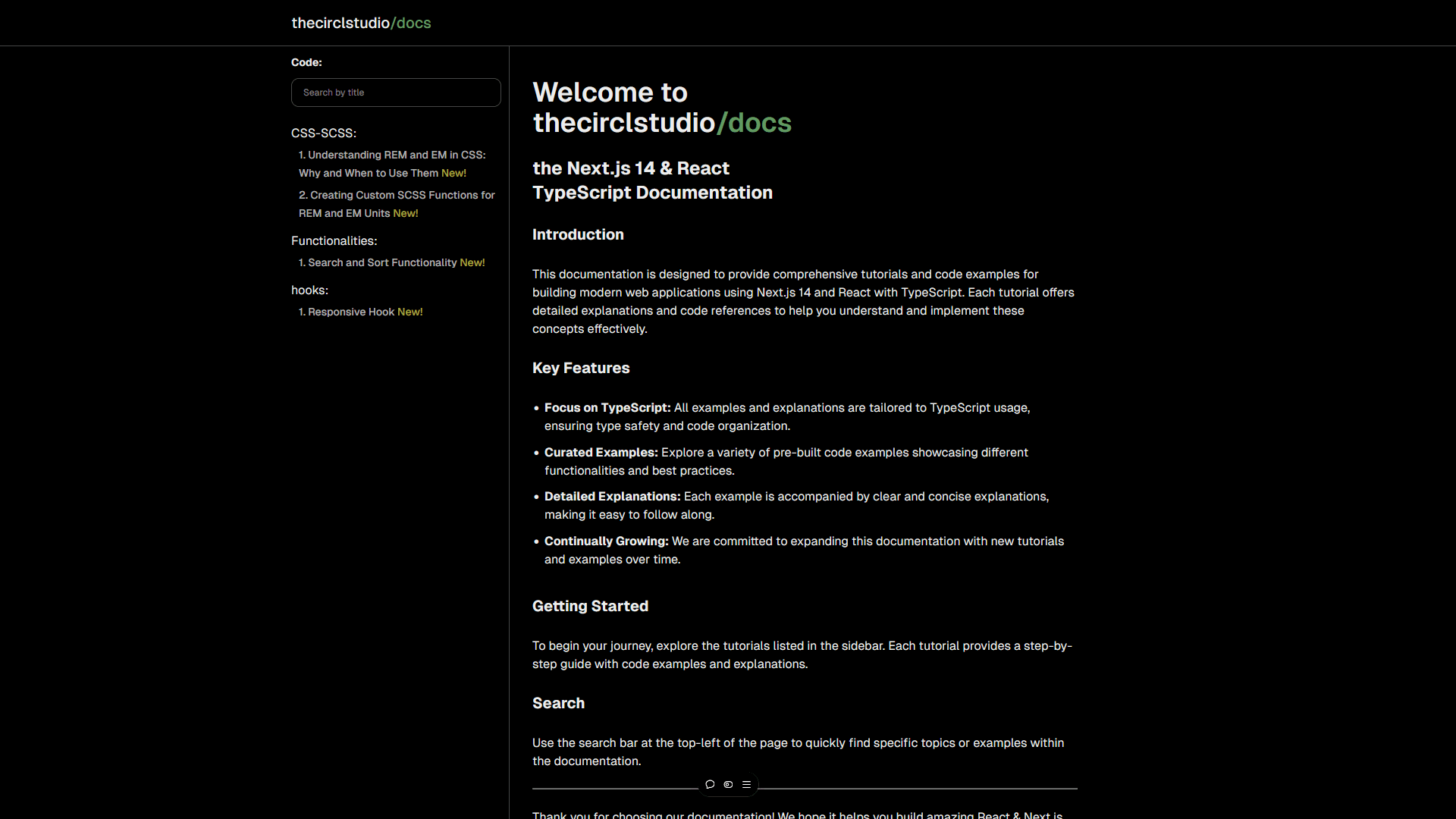
Task: Open Creating Custom SCSS Functions tutorial
Action: coord(397,204)
